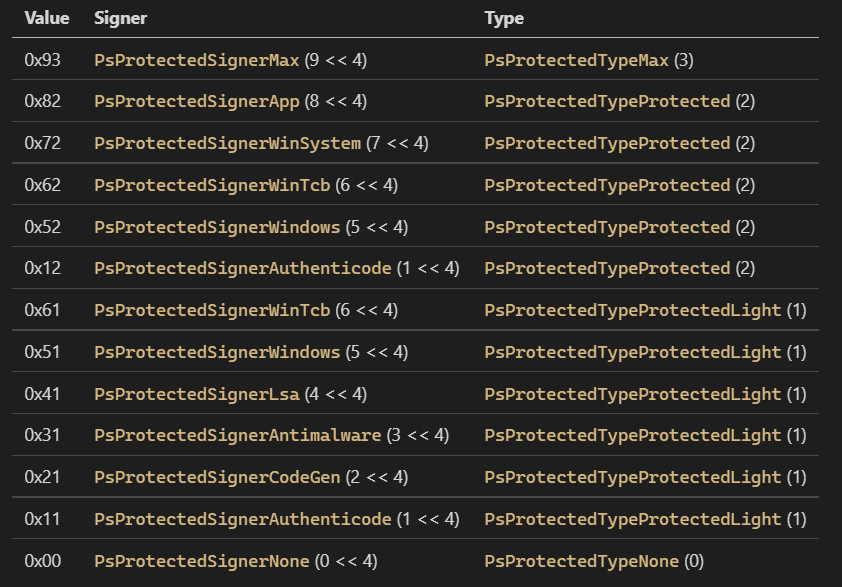Click the 0x12 value cell
This screenshot has height=587, width=842.
point(43,268)
